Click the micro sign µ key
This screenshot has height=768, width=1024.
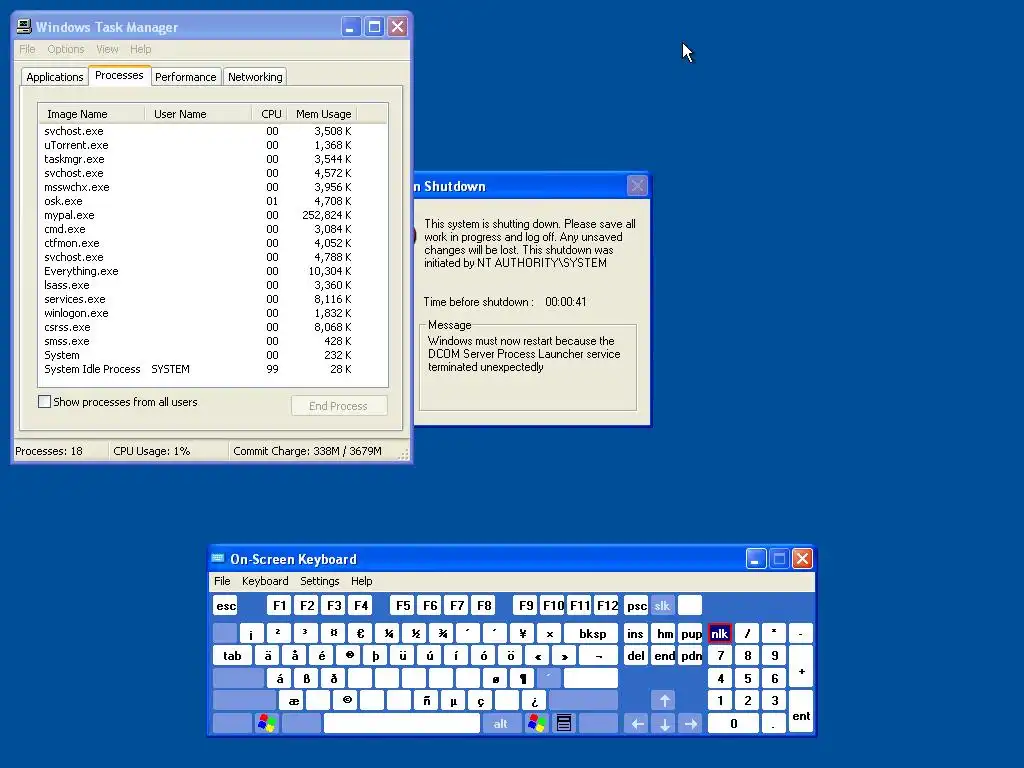pyautogui.click(x=453, y=701)
